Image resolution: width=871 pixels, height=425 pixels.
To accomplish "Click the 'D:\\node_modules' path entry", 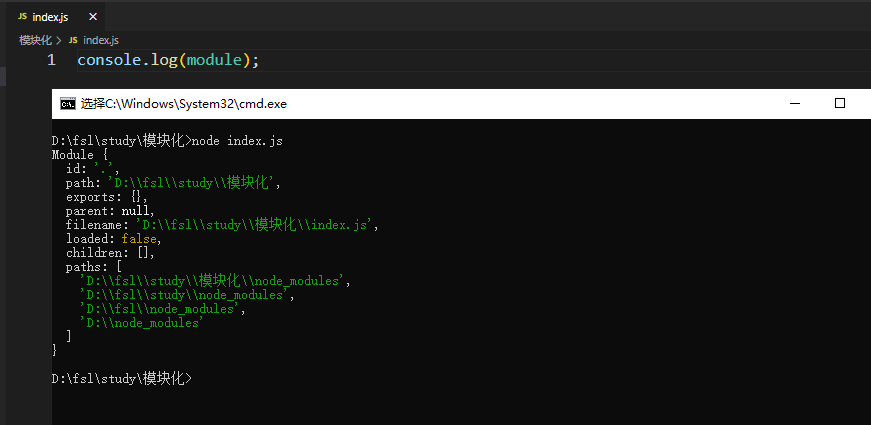I will [142, 322].
